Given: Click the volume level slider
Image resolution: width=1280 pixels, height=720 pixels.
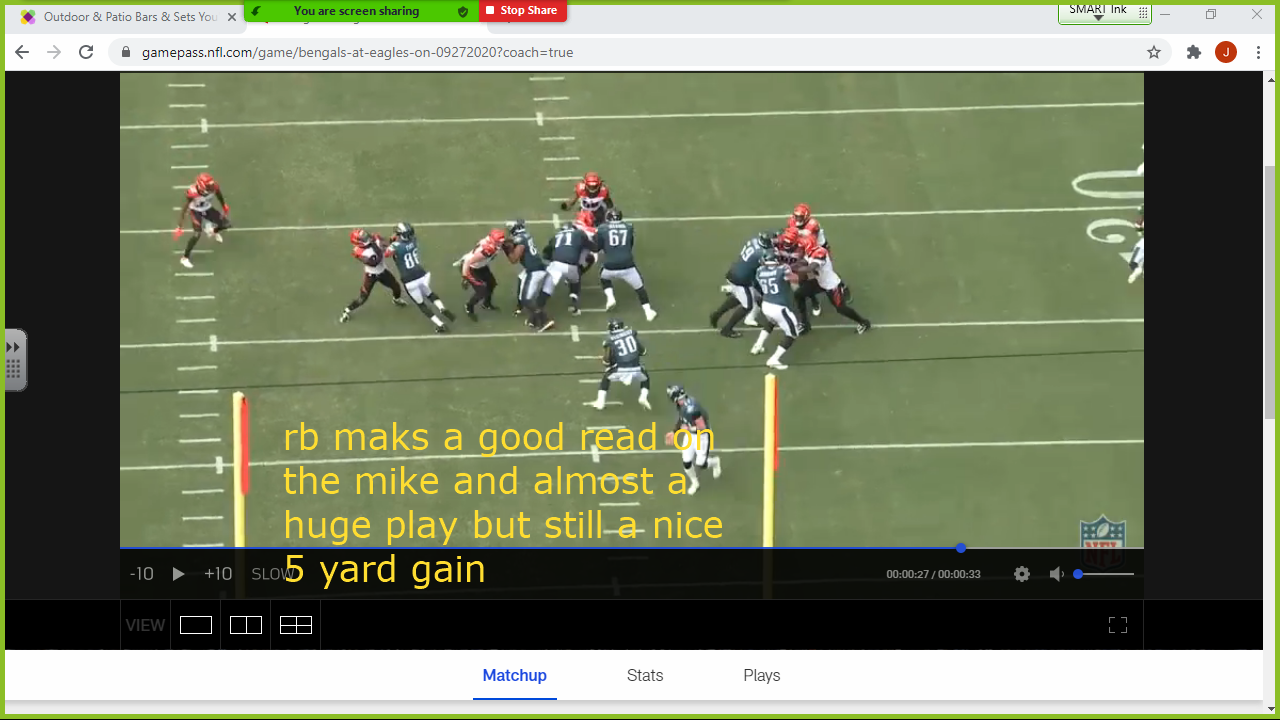Looking at the screenshot, I should [1105, 573].
